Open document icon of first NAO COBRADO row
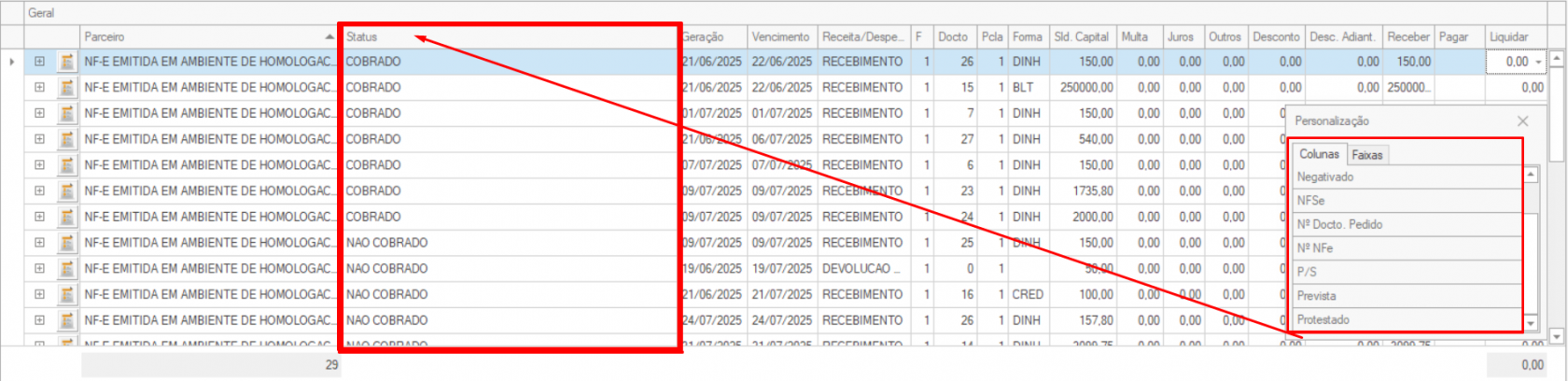Viewport: 1568px width, 381px height. 66,243
